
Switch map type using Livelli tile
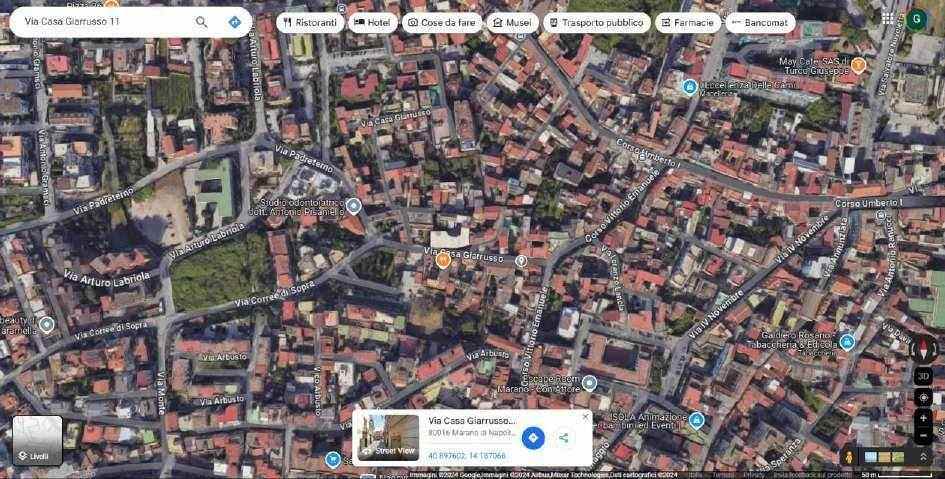coord(37,441)
